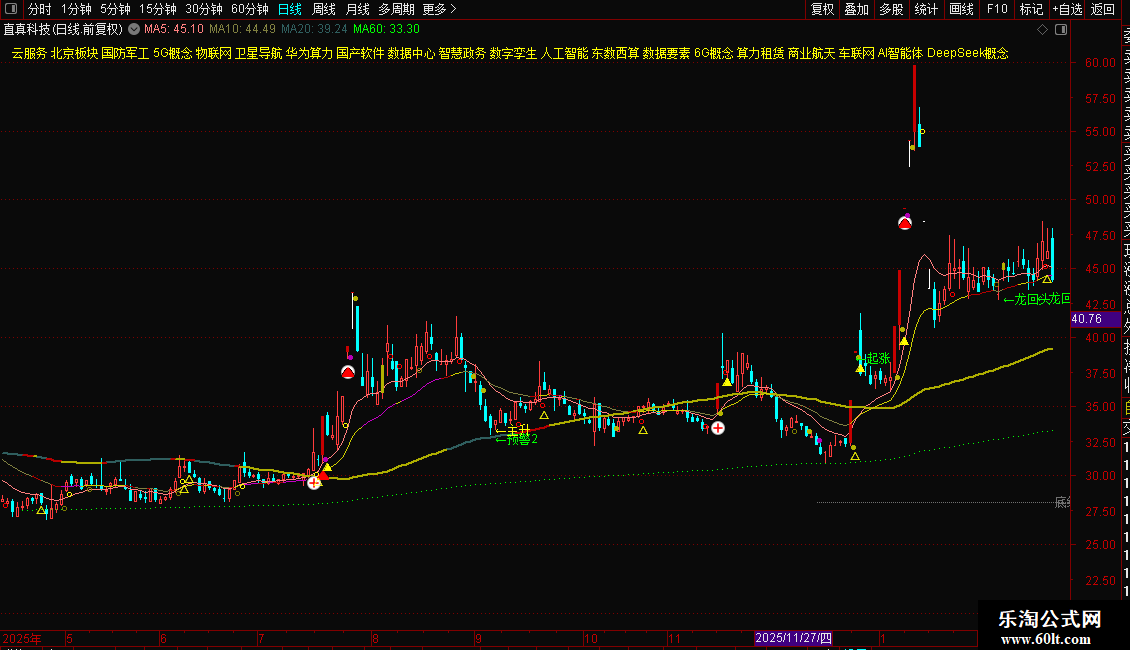Open the 数据要素 concept tag
The image size is (1130, 650).
(x=667, y=53)
